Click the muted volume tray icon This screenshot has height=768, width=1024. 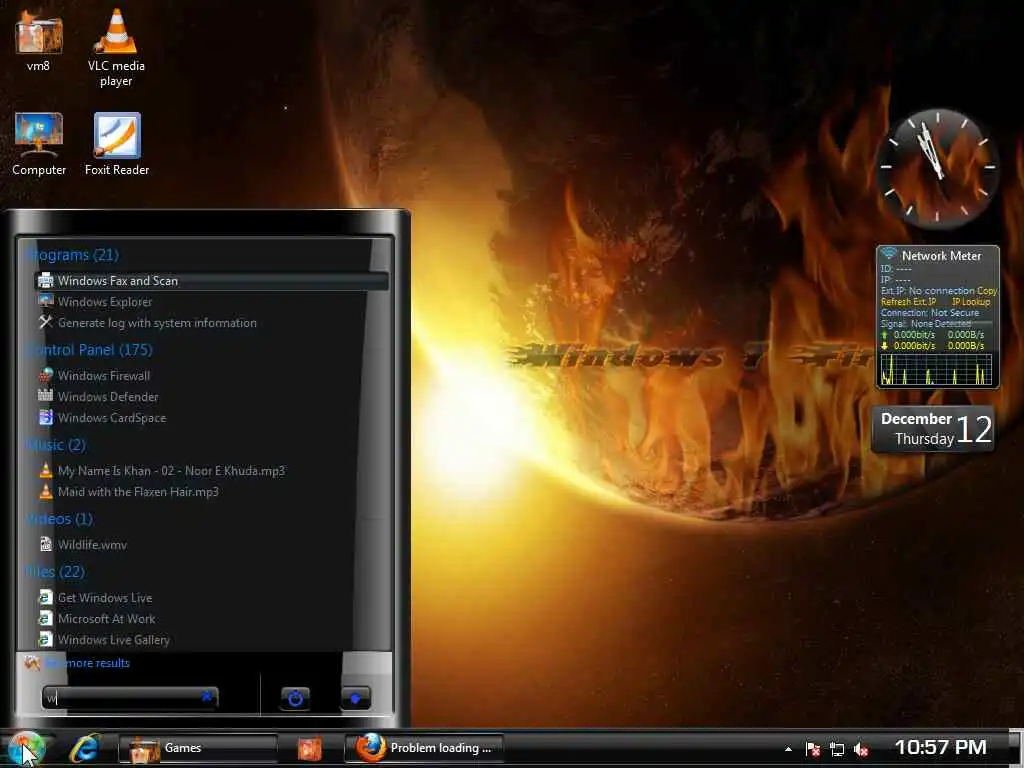(x=861, y=749)
